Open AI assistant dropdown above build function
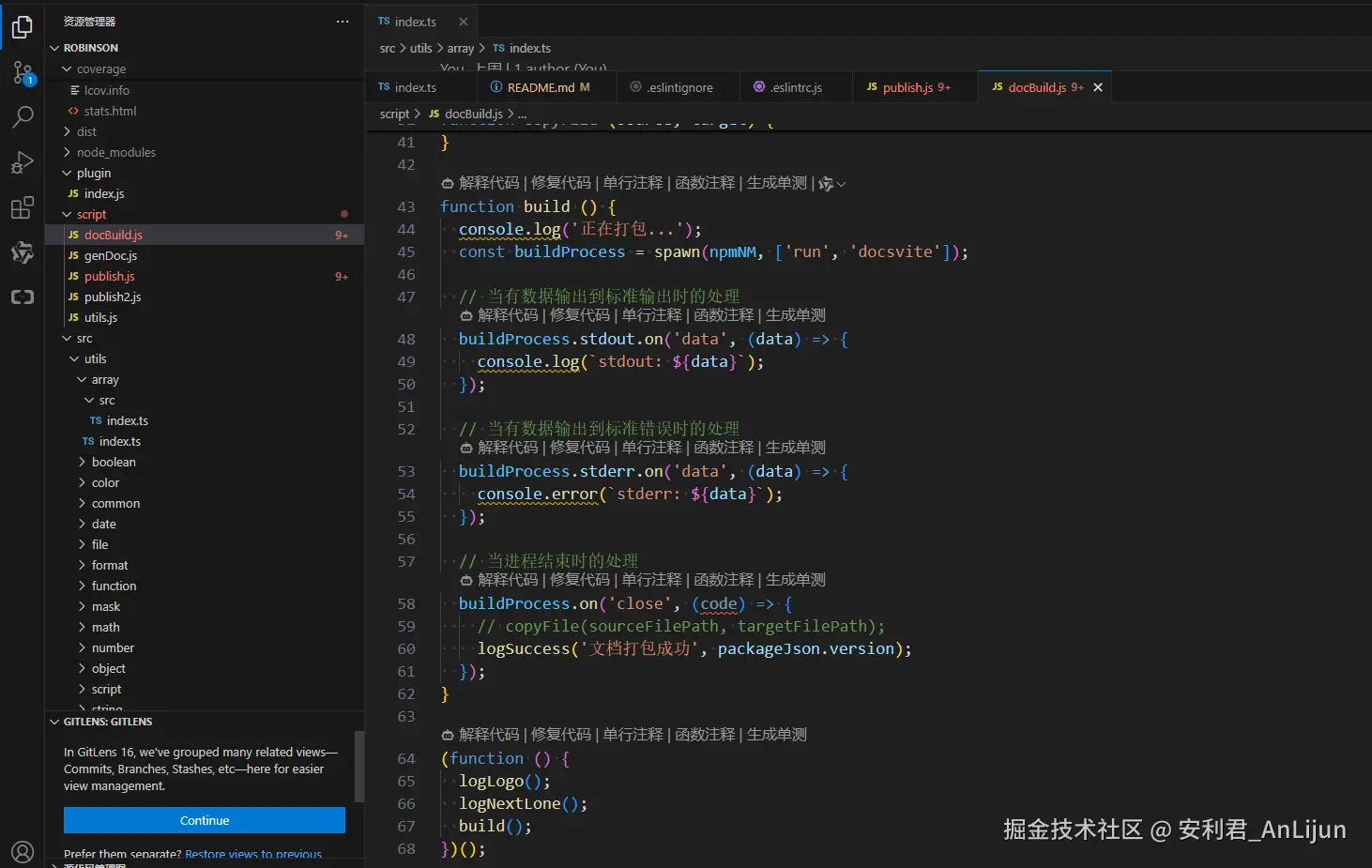Viewport: 1372px width, 868px height. click(x=832, y=184)
